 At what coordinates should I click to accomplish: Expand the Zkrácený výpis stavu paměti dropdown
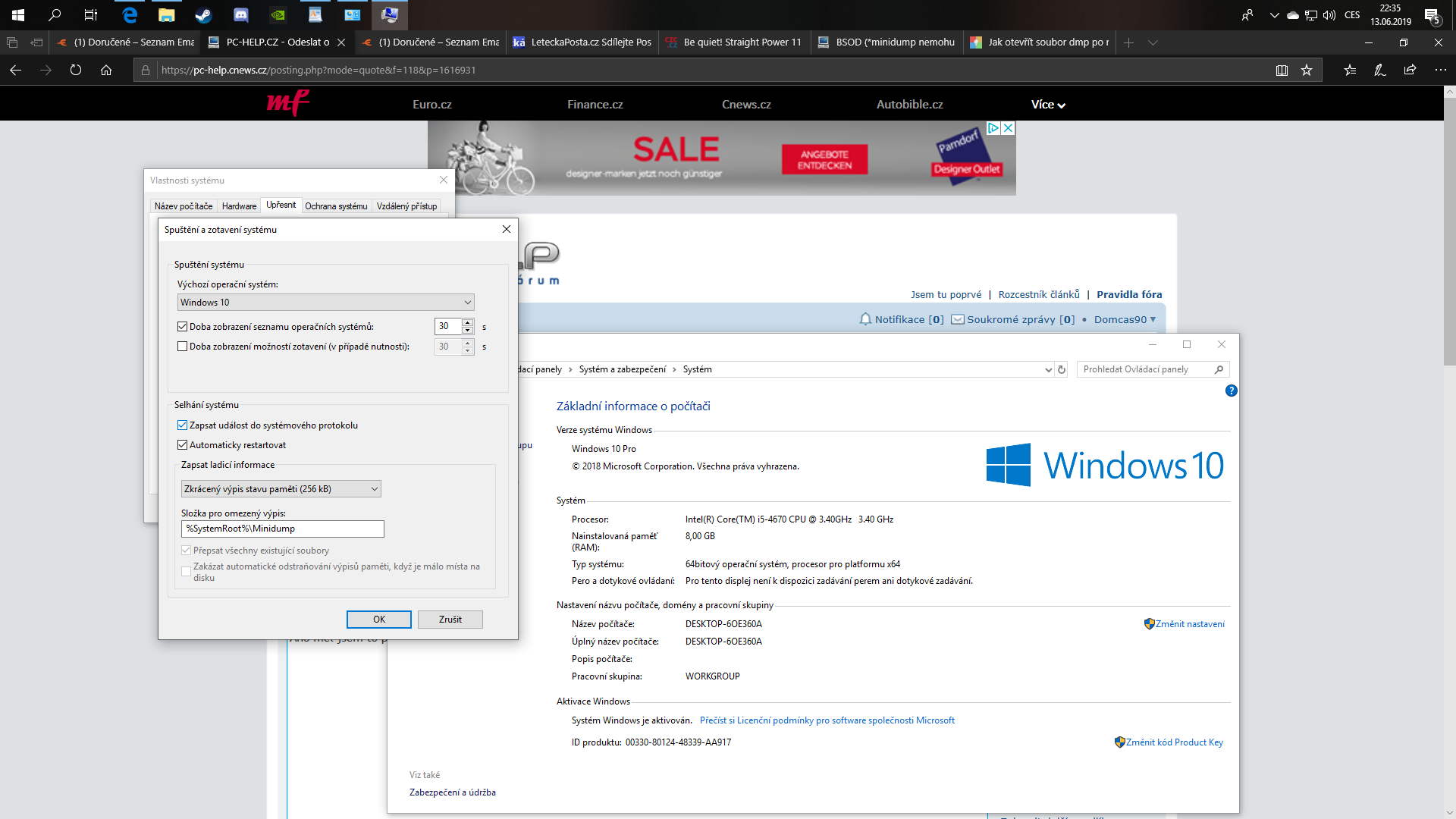point(281,489)
